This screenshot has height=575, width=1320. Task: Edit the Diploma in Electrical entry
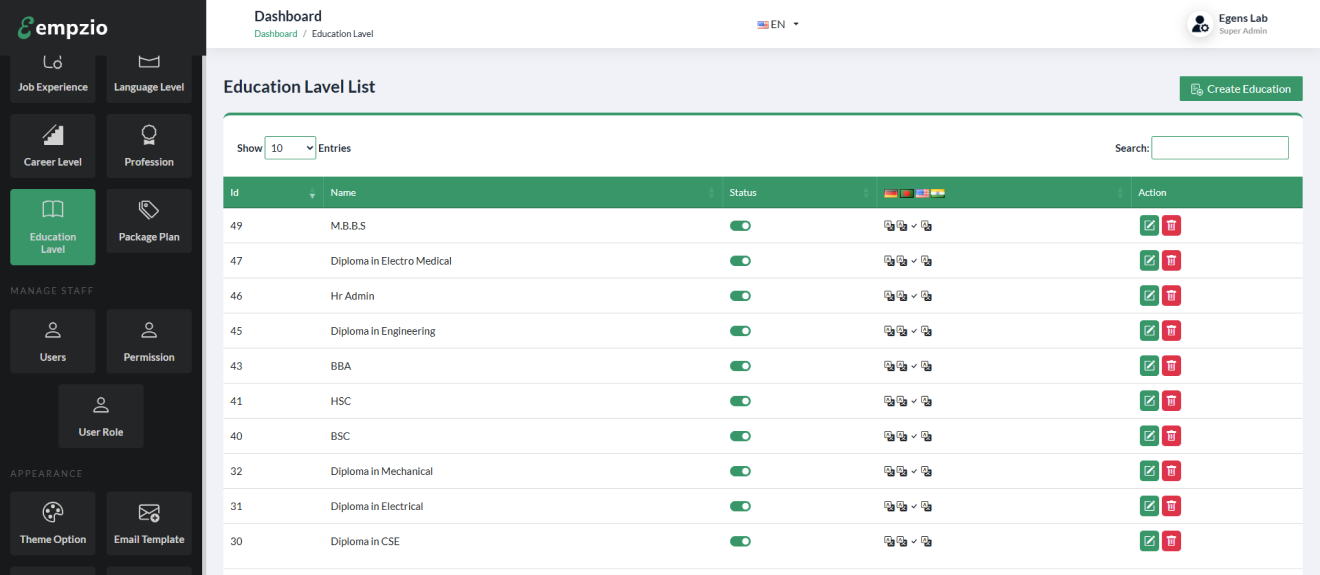pyautogui.click(x=1149, y=506)
